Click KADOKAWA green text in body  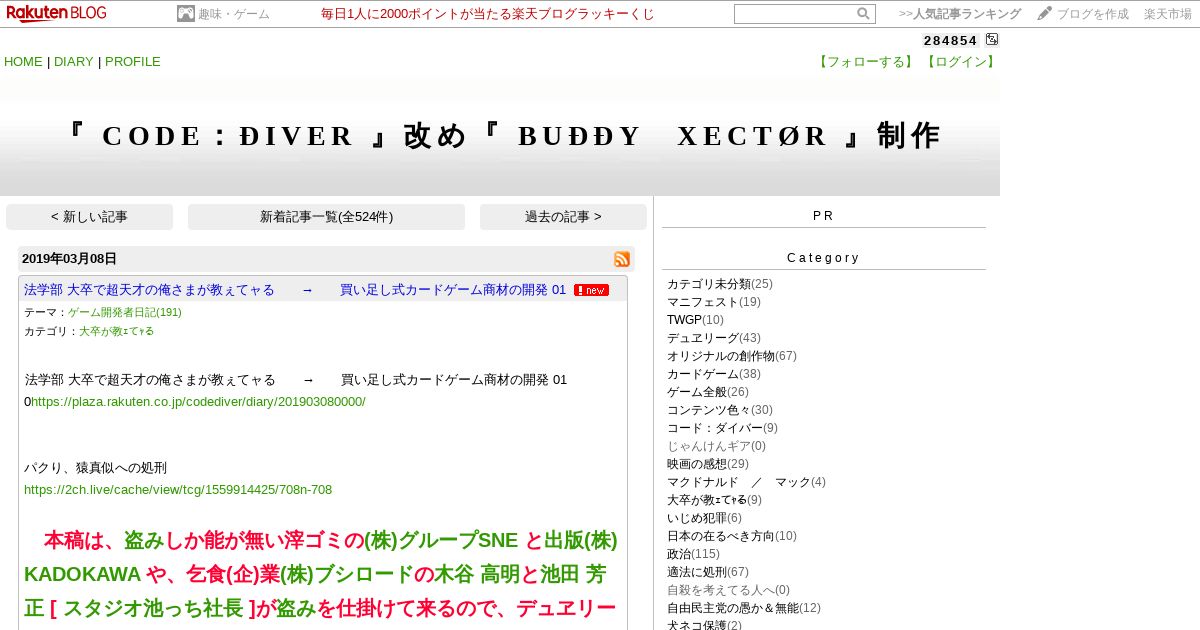coord(82,575)
